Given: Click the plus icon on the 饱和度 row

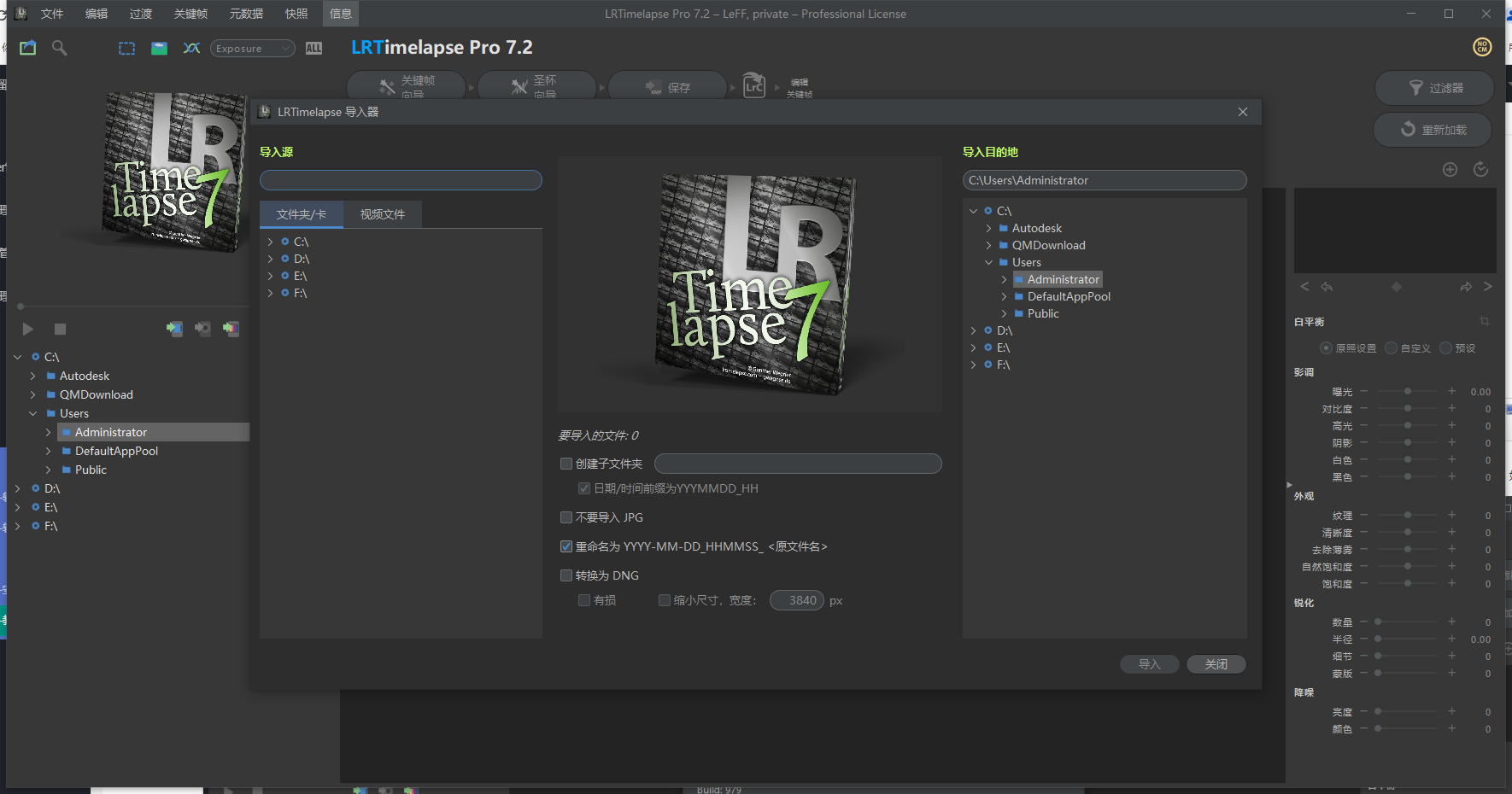Looking at the screenshot, I should click(1451, 583).
